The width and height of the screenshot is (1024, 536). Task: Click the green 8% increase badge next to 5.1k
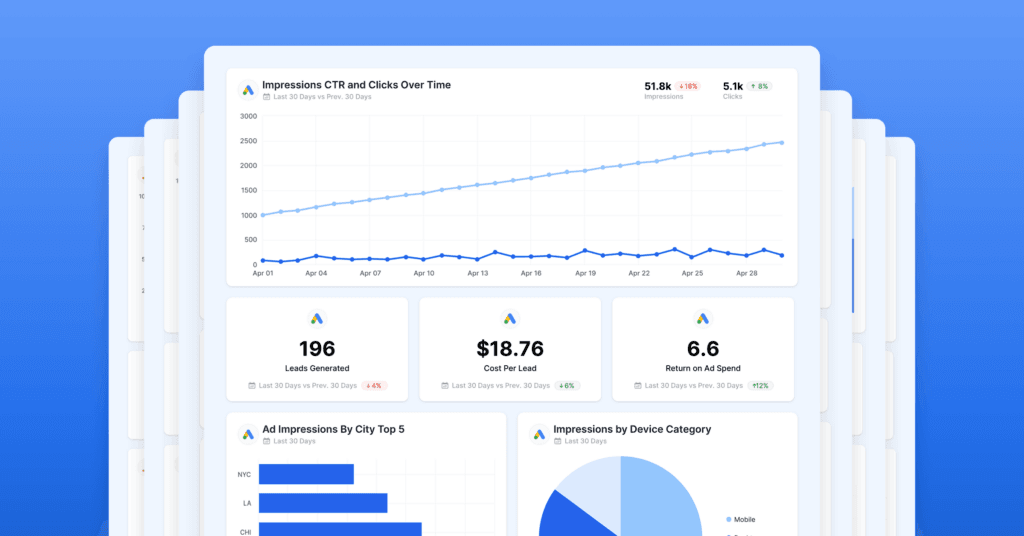pos(760,86)
